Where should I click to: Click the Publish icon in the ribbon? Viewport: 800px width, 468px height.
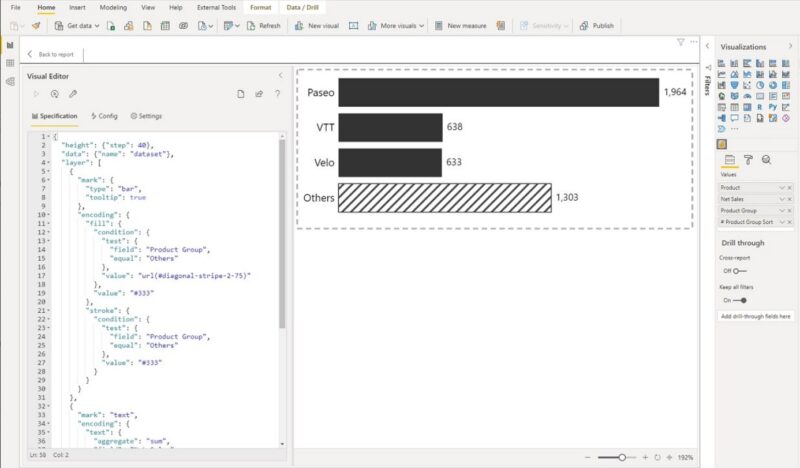[x=583, y=26]
